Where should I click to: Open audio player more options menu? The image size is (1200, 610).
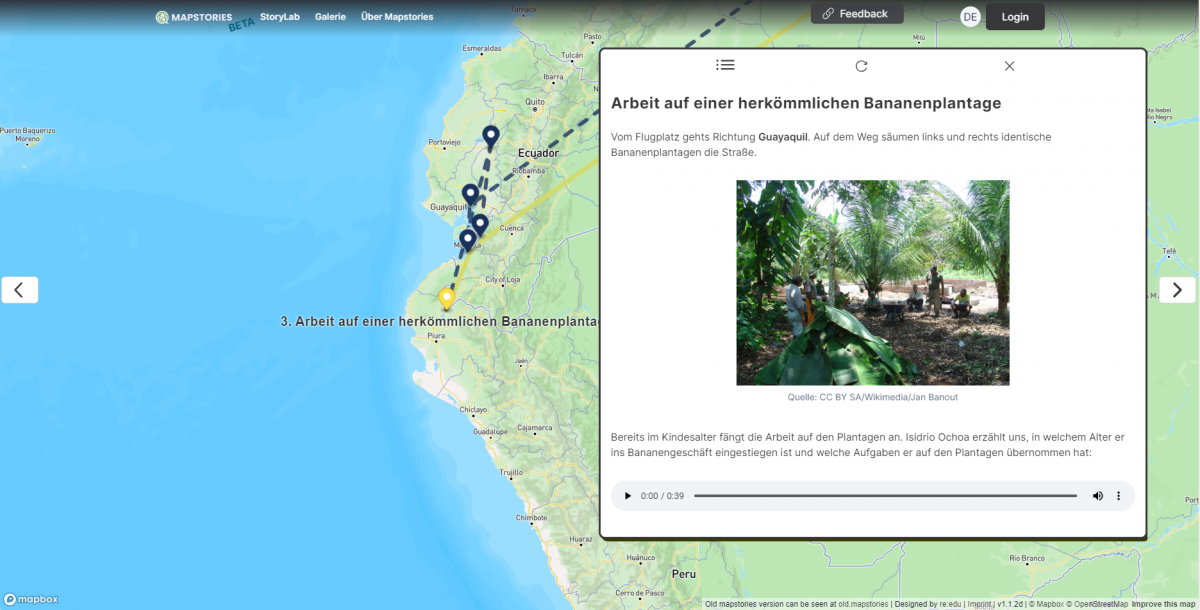click(1118, 496)
